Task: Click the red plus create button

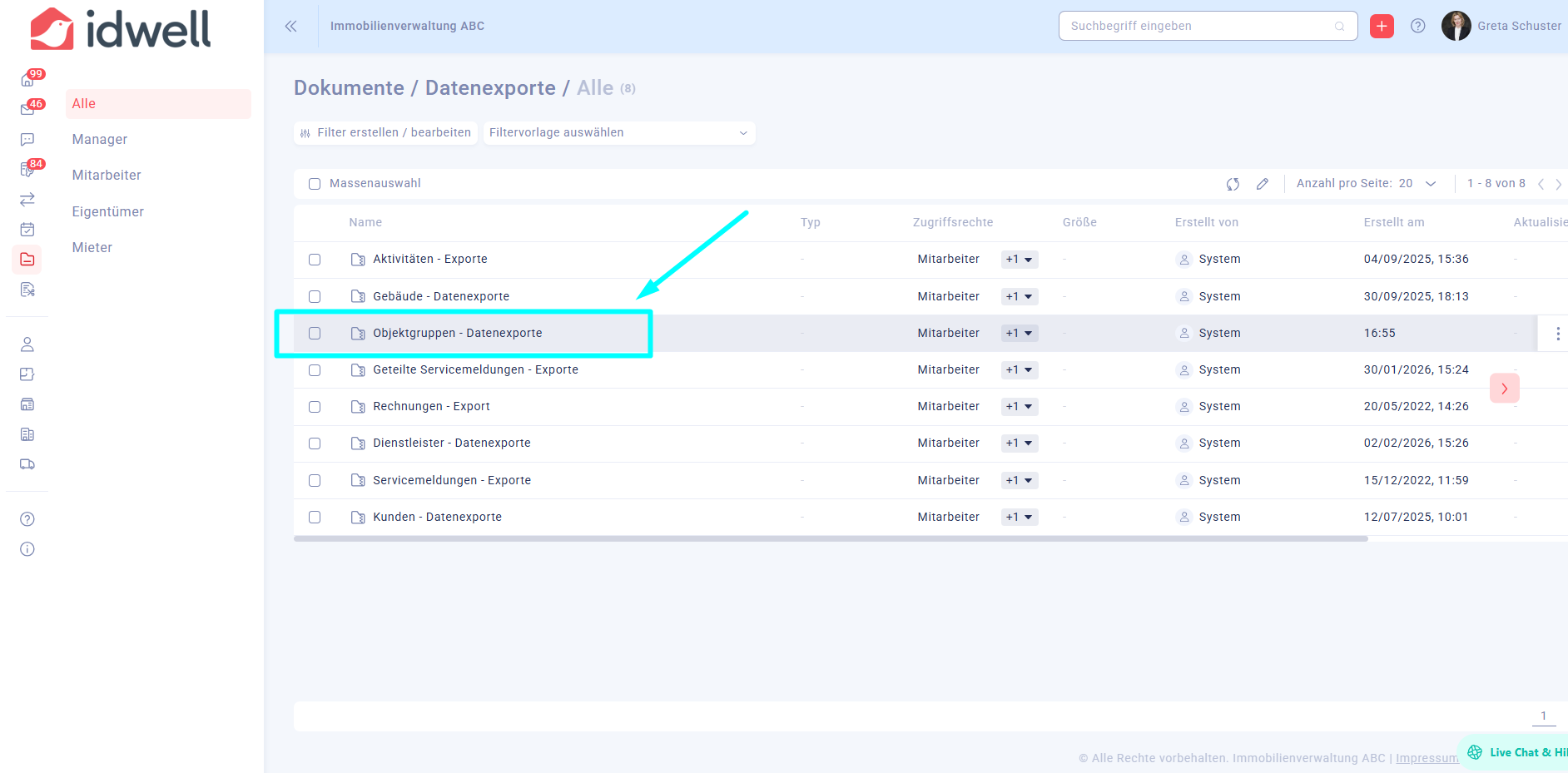Action: click(x=1382, y=26)
